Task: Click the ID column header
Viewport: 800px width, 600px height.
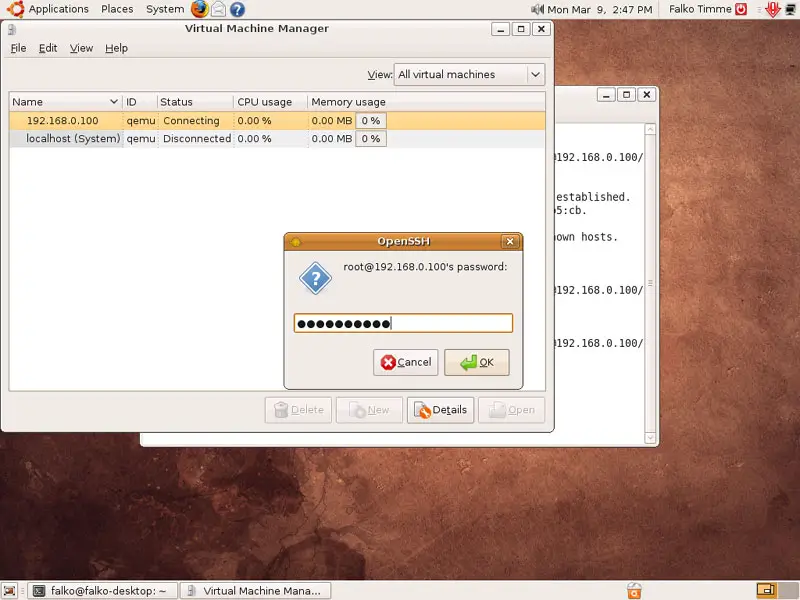Action: point(140,102)
